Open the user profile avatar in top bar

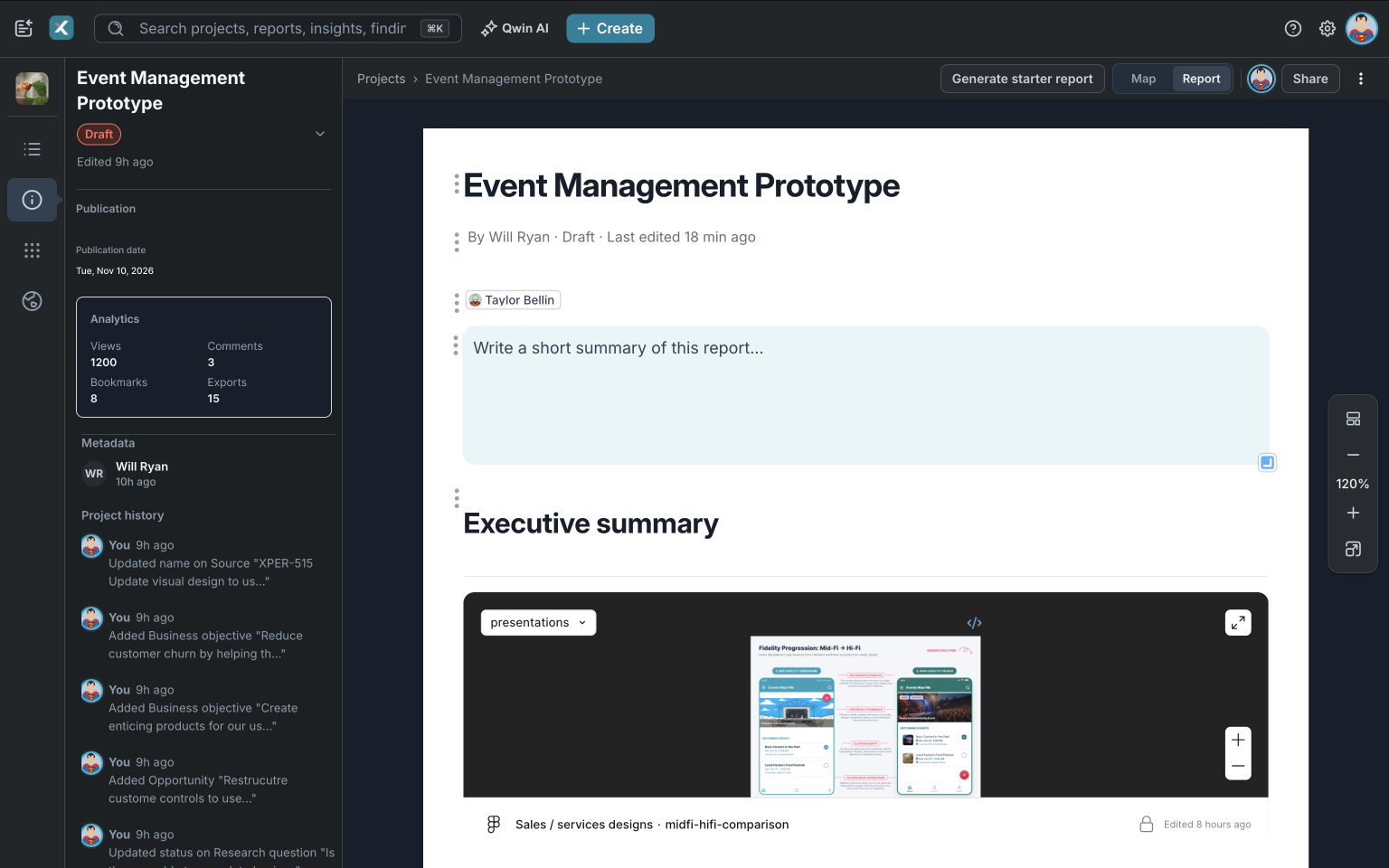(1362, 28)
